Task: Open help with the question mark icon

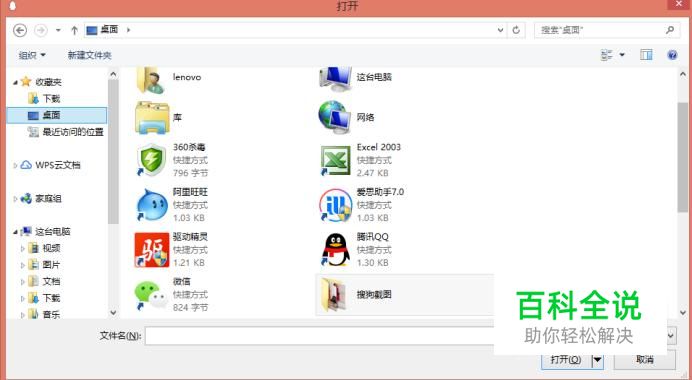Action: pos(672,55)
